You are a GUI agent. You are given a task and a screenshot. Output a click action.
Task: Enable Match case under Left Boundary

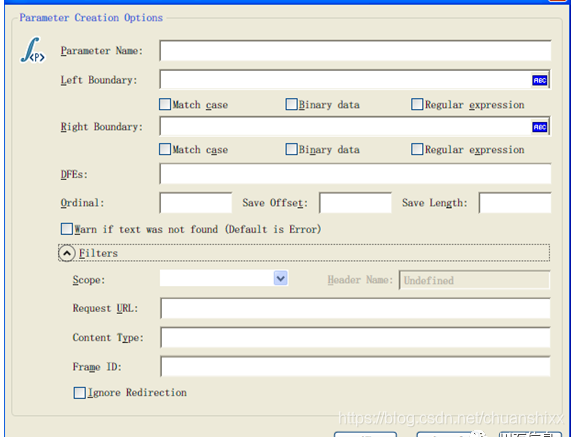(165, 104)
